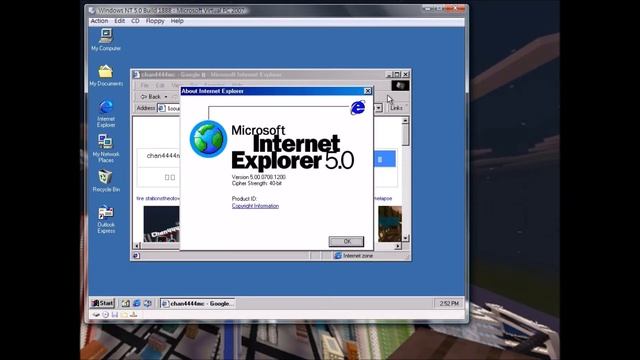Click the horizontal scrollbar right arrow in IE
Image resolution: width=640 pixels, height=360 pixels.
(398, 246)
